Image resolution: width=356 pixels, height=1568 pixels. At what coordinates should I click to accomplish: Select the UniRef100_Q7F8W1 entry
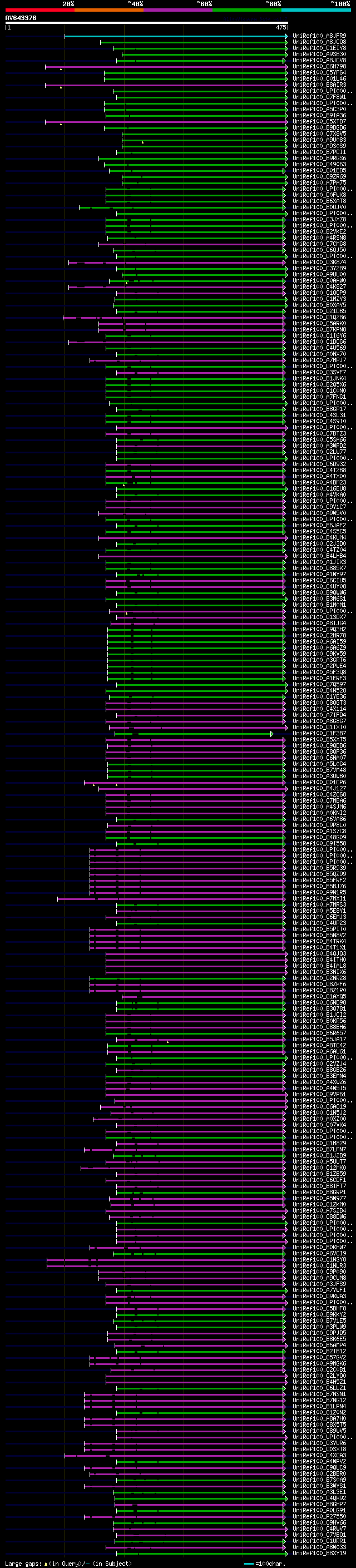tap(319, 97)
